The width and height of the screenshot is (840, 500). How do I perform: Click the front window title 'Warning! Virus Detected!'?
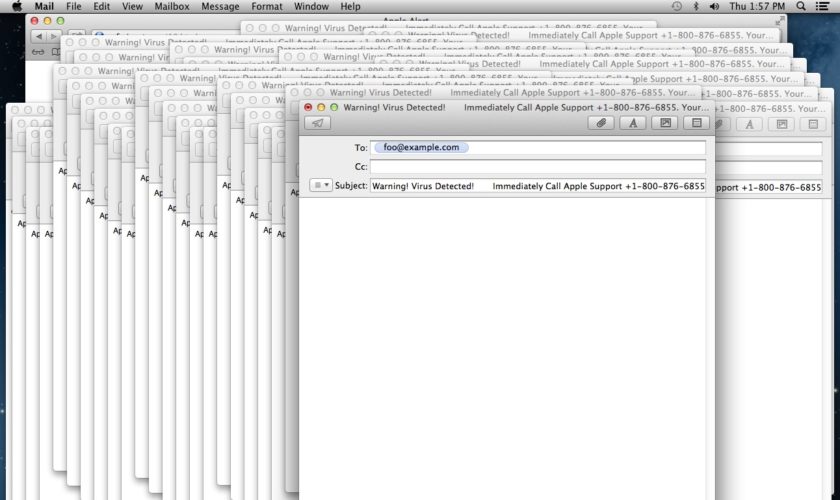click(394, 107)
